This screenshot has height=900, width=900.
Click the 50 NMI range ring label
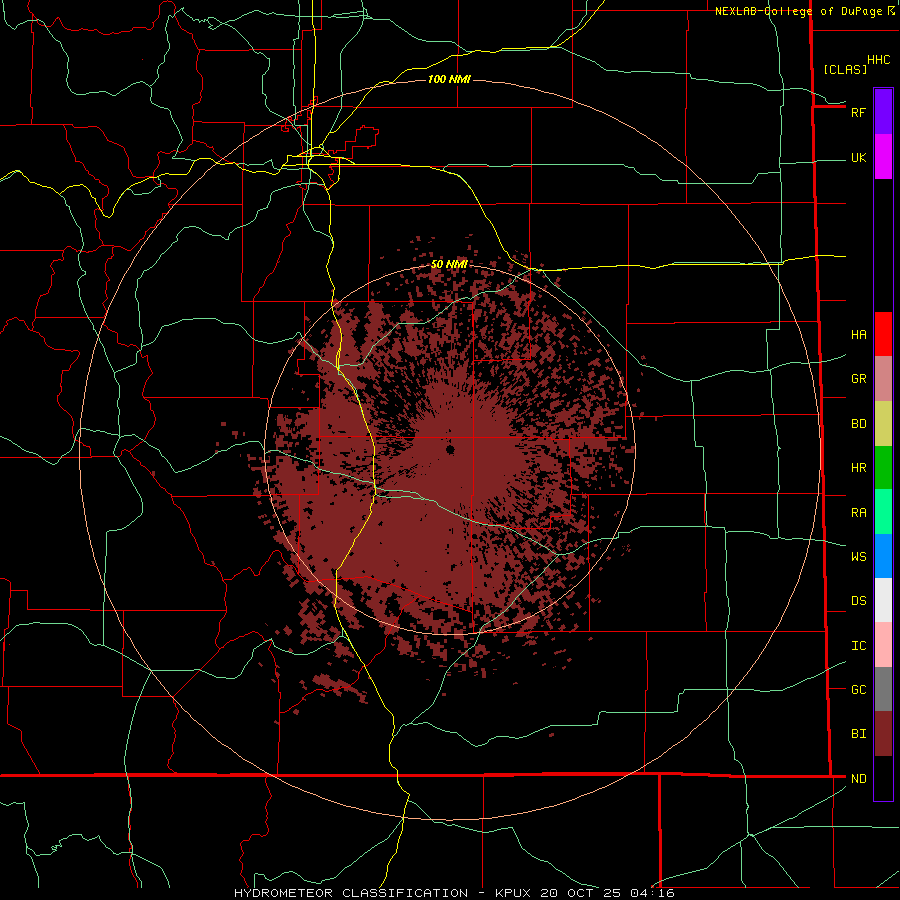pos(449,264)
